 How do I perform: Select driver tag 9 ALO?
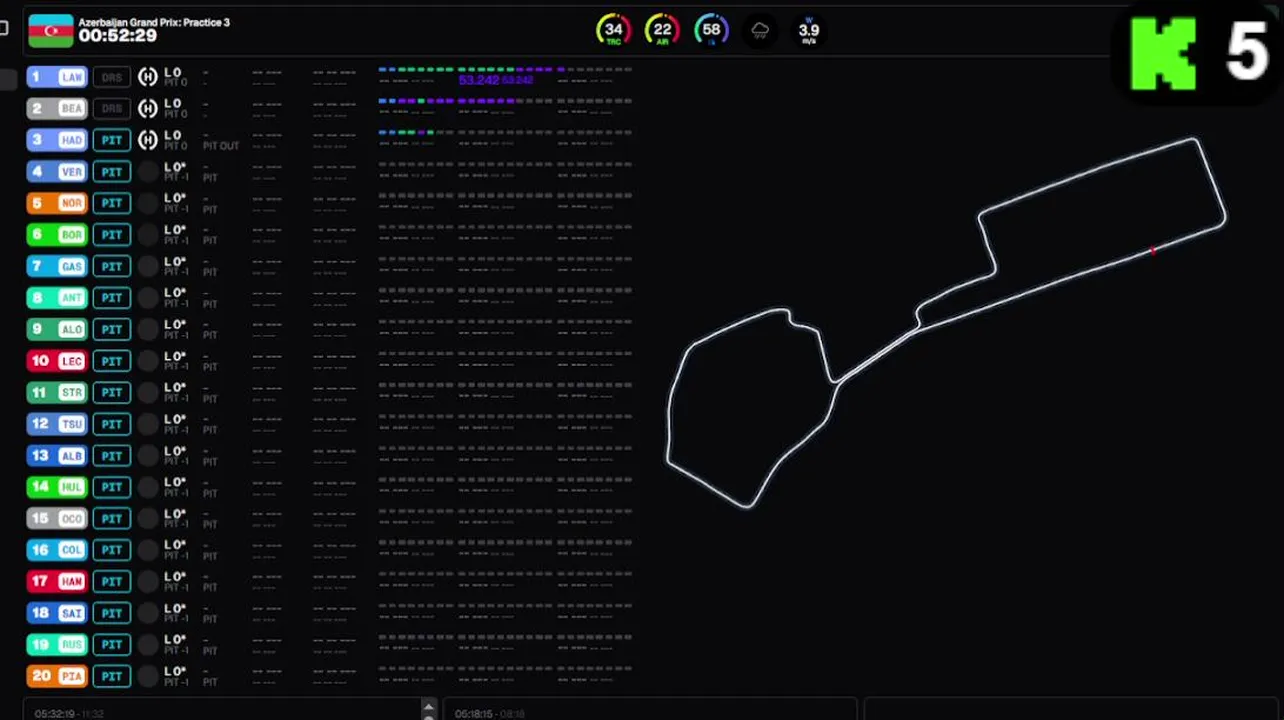(57, 329)
